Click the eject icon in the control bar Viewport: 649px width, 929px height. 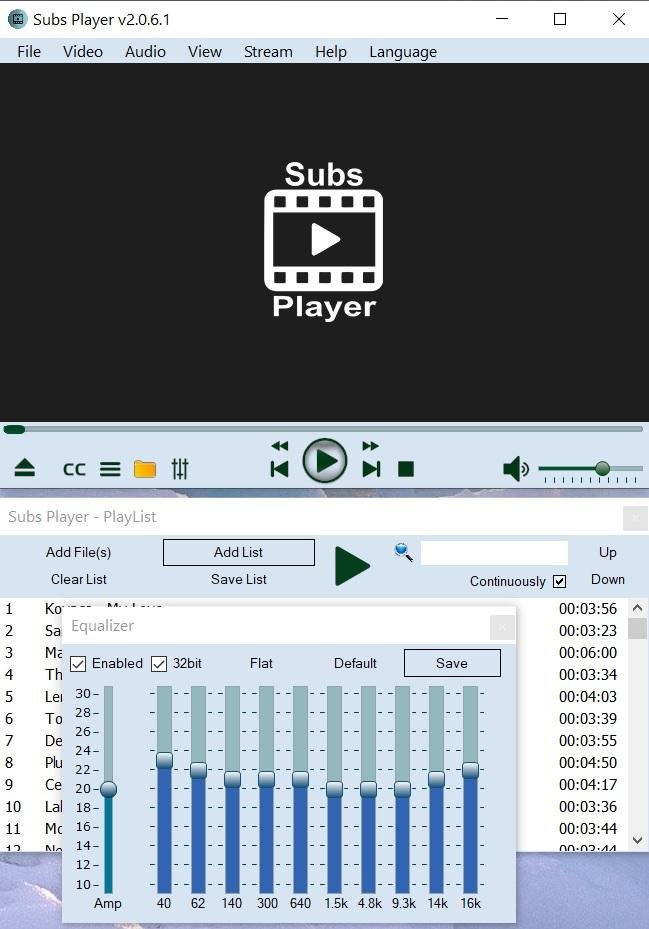[x=24, y=468]
